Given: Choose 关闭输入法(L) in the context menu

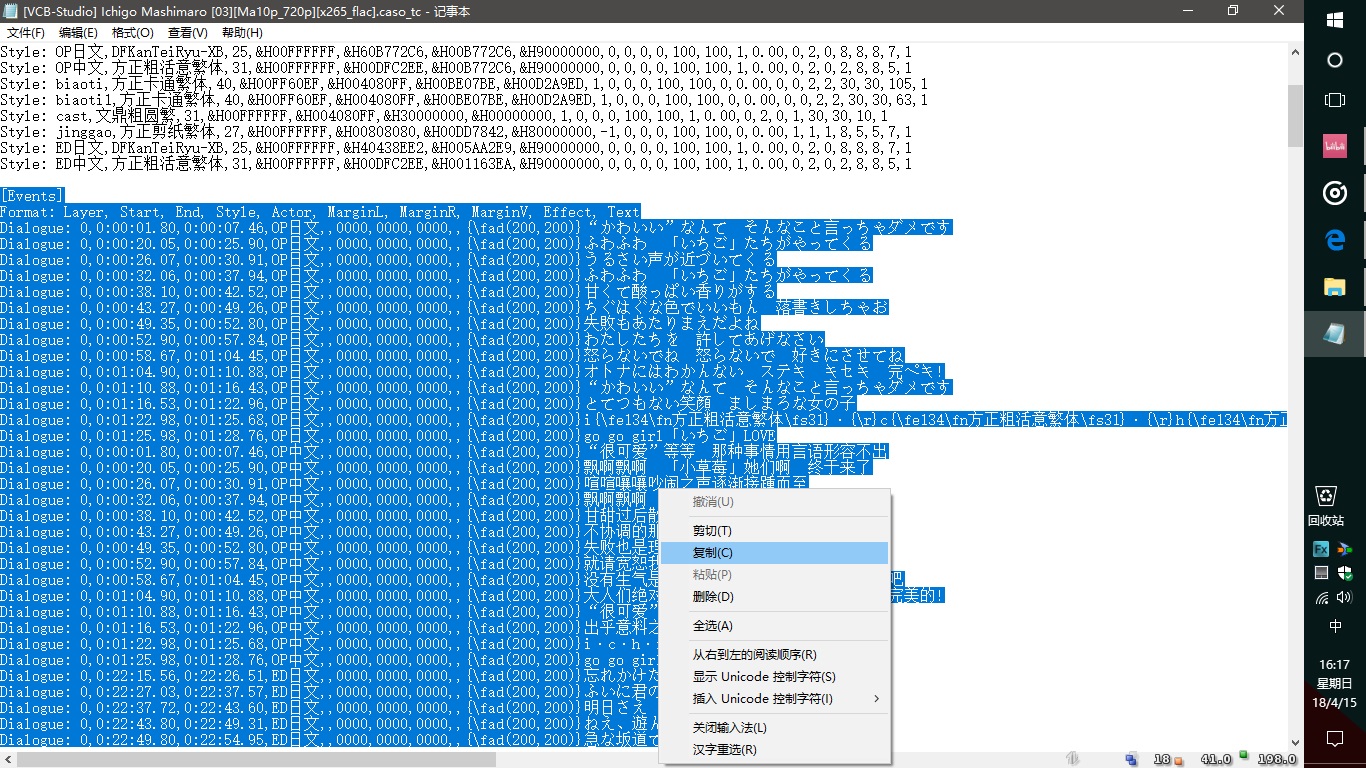Looking at the screenshot, I should click(775, 728).
